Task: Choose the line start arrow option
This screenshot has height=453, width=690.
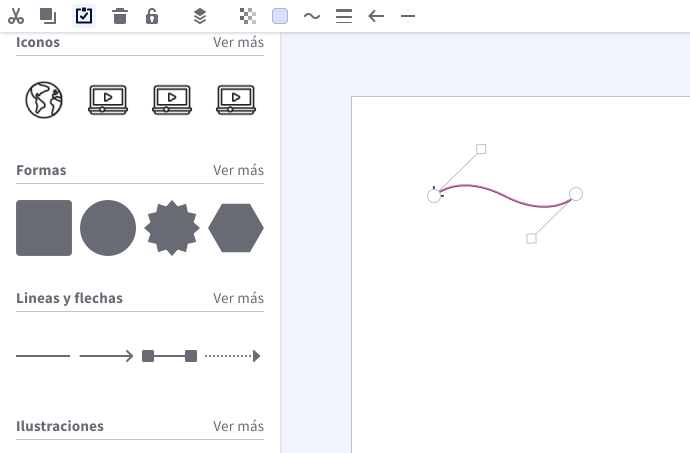Action: 376,16
